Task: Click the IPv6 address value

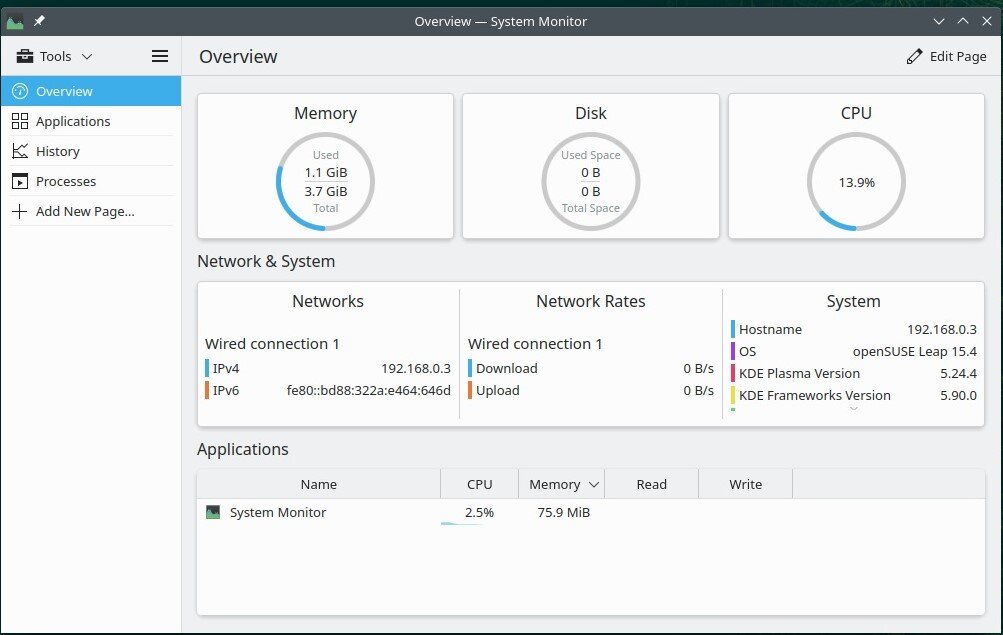Action: pos(368,390)
